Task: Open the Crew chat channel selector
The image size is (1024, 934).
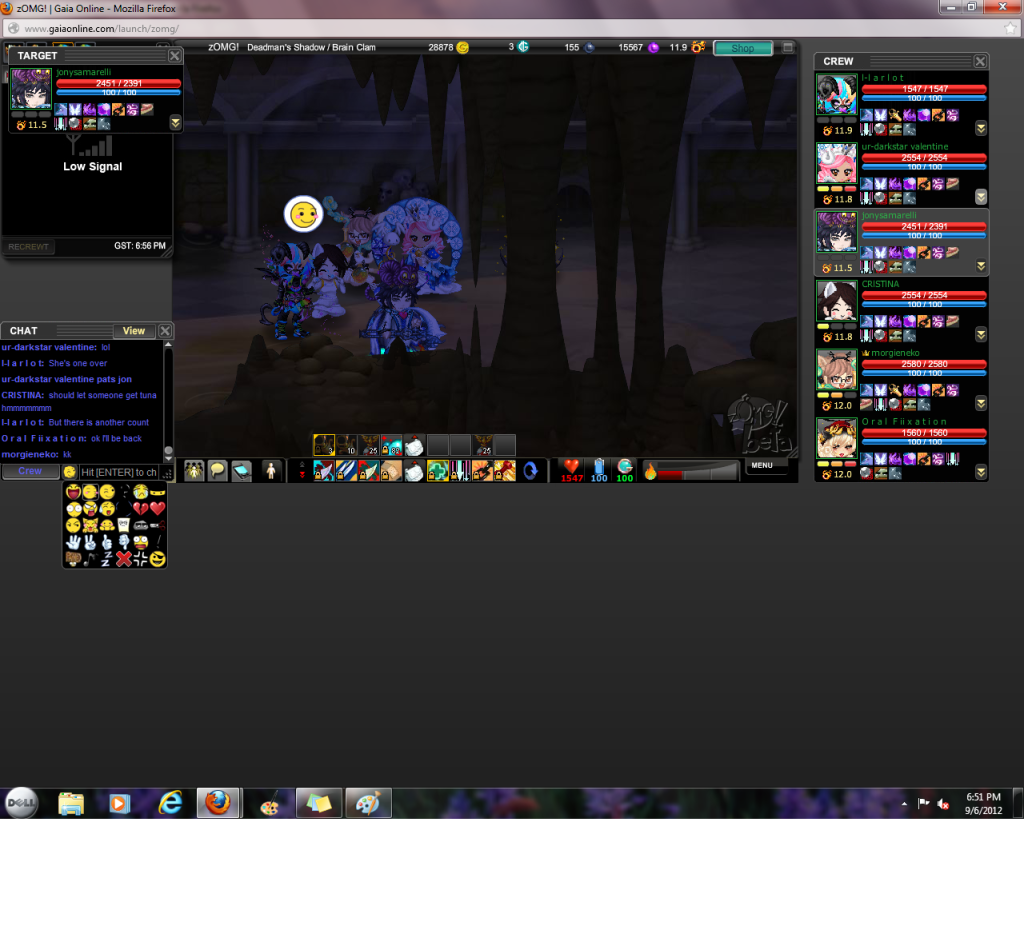Action: tap(30, 472)
